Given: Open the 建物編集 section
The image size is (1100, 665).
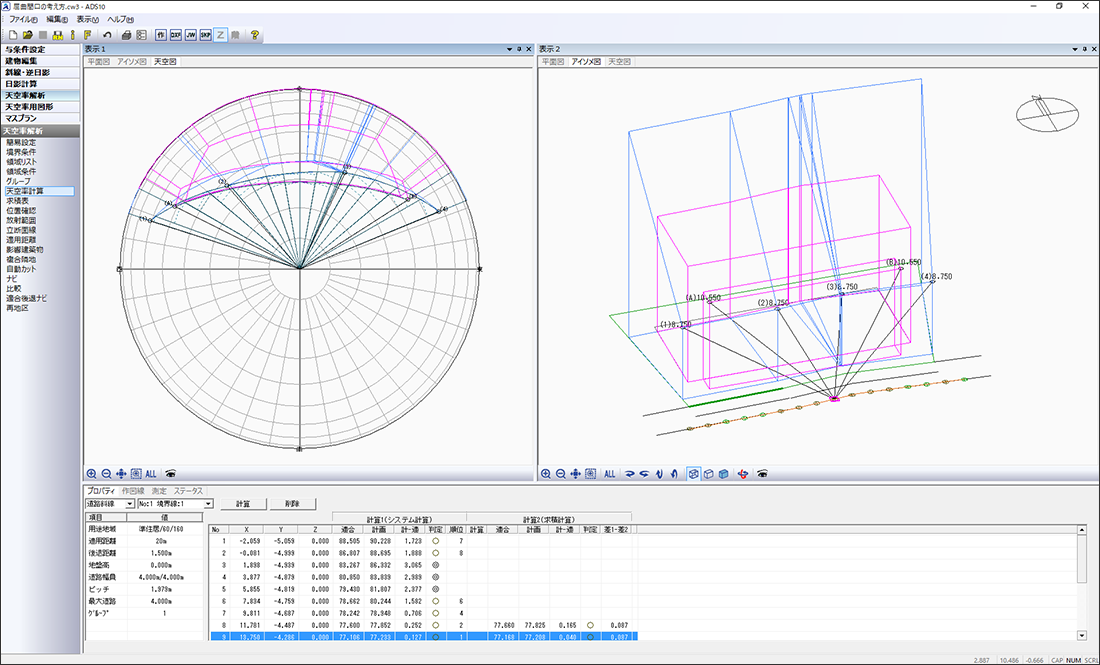Looking at the screenshot, I should pyautogui.click(x=40, y=61).
